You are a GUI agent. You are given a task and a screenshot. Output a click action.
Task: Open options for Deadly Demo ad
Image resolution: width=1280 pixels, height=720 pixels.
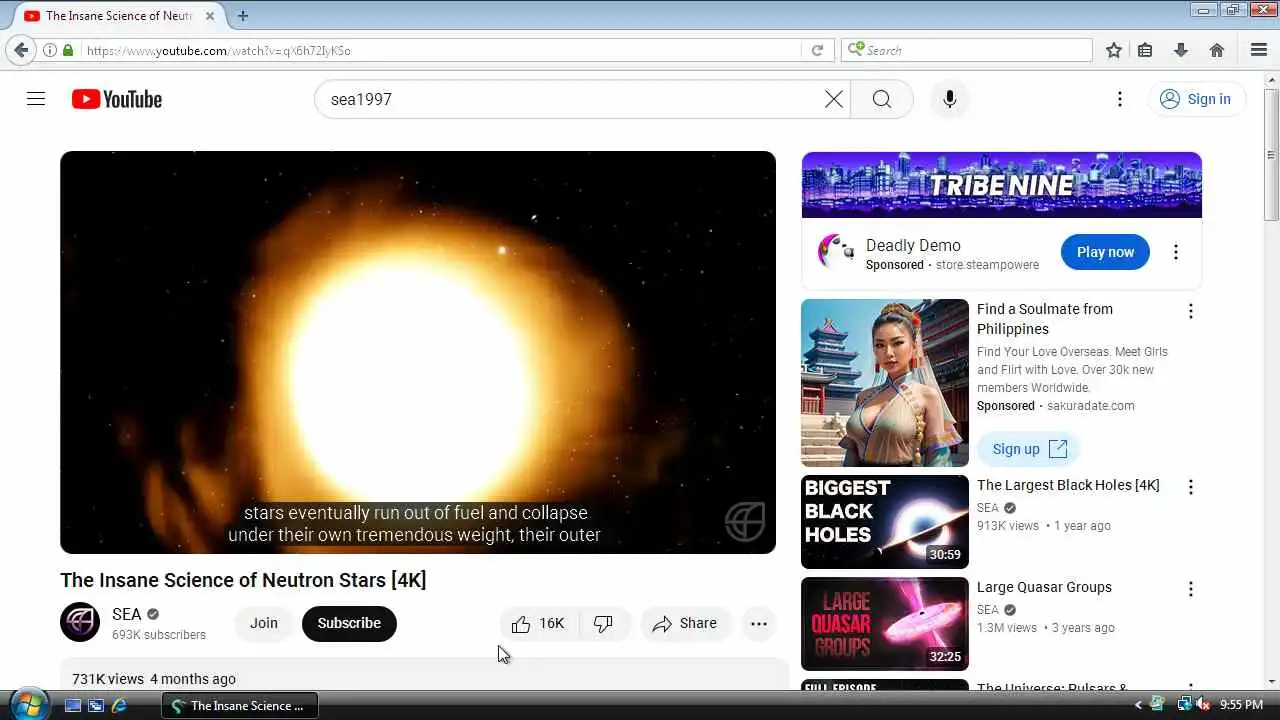[1176, 252]
